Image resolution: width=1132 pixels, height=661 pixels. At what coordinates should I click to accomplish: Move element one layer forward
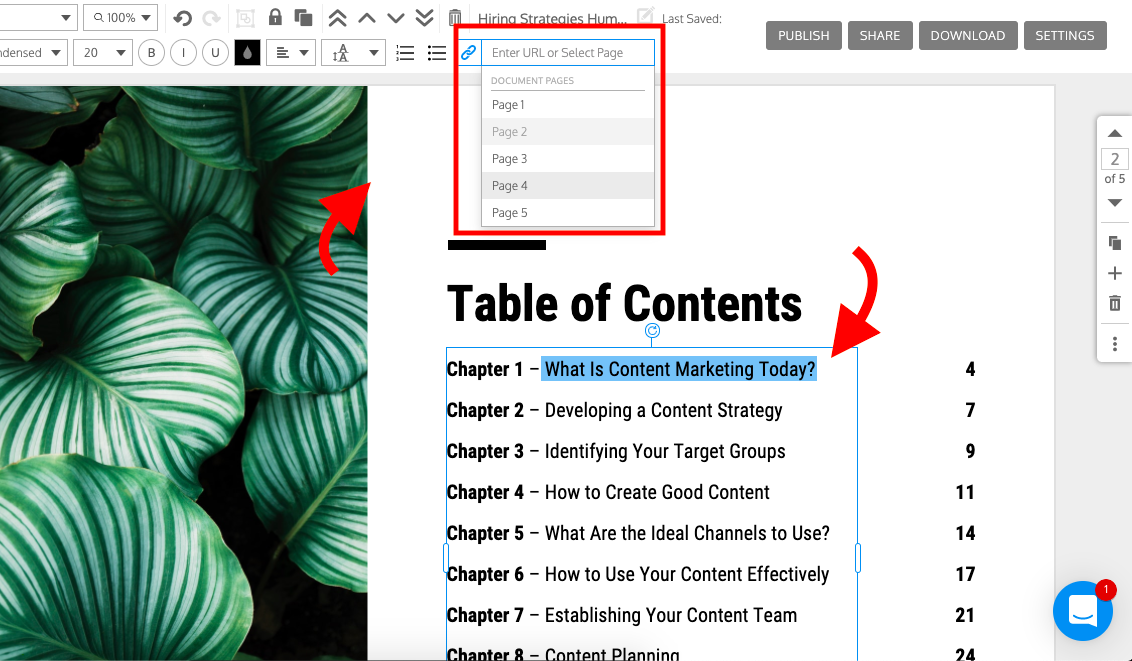click(x=367, y=18)
